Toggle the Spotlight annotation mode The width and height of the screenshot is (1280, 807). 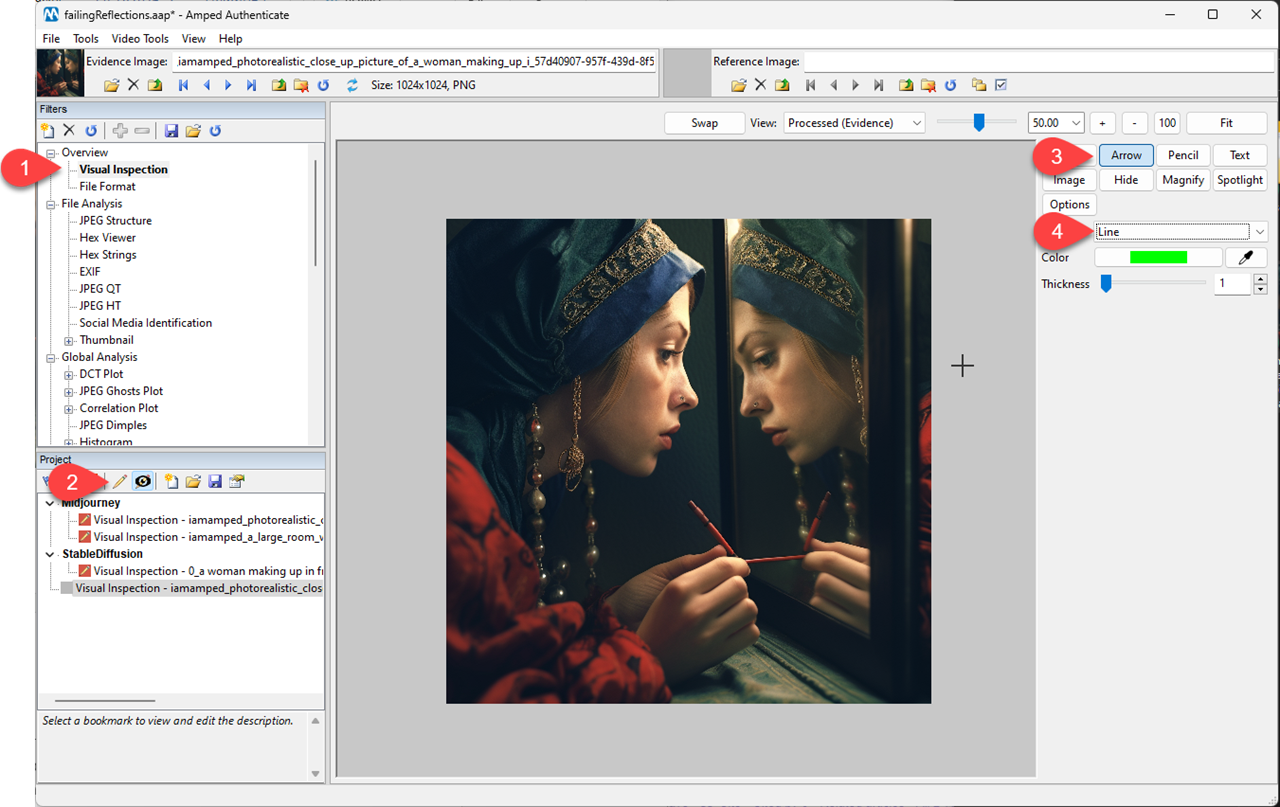coord(1240,180)
